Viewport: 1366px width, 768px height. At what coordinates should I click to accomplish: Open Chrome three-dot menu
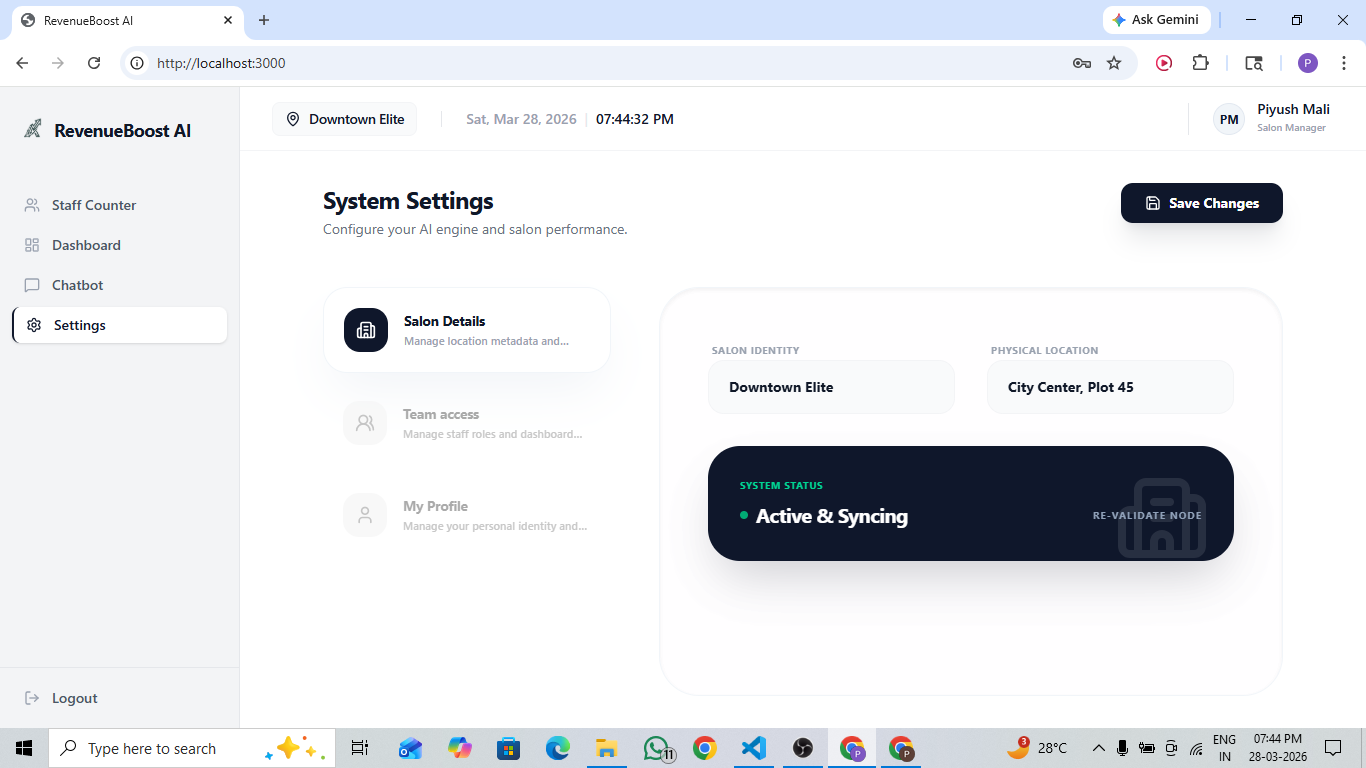pos(1343,63)
